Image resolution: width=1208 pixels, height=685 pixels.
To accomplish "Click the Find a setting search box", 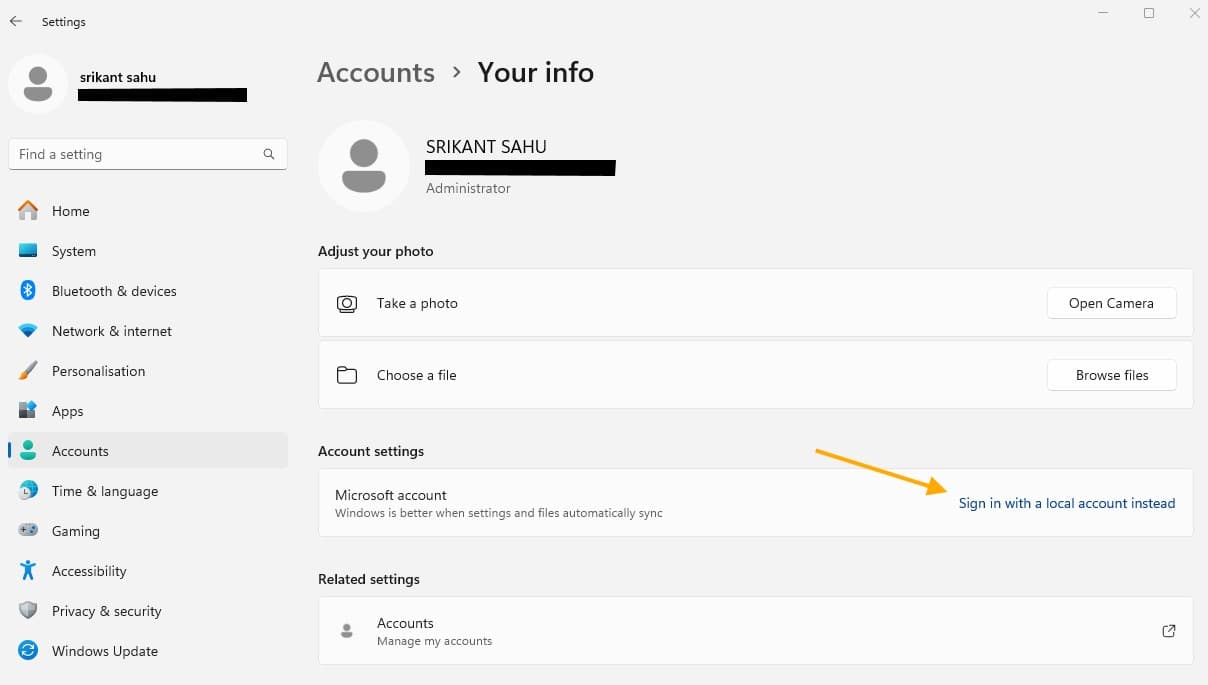I will pyautogui.click(x=135, y=154).
